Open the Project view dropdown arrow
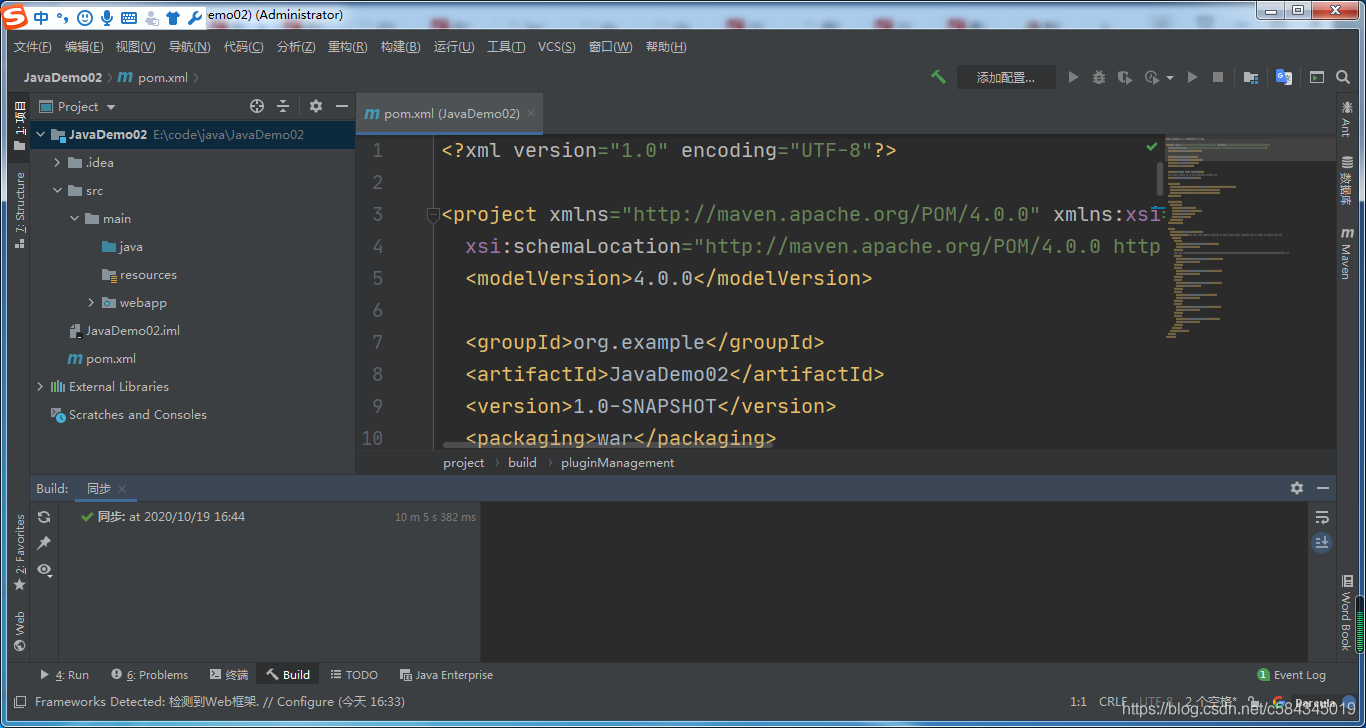1366x728 pixels. 111,107
